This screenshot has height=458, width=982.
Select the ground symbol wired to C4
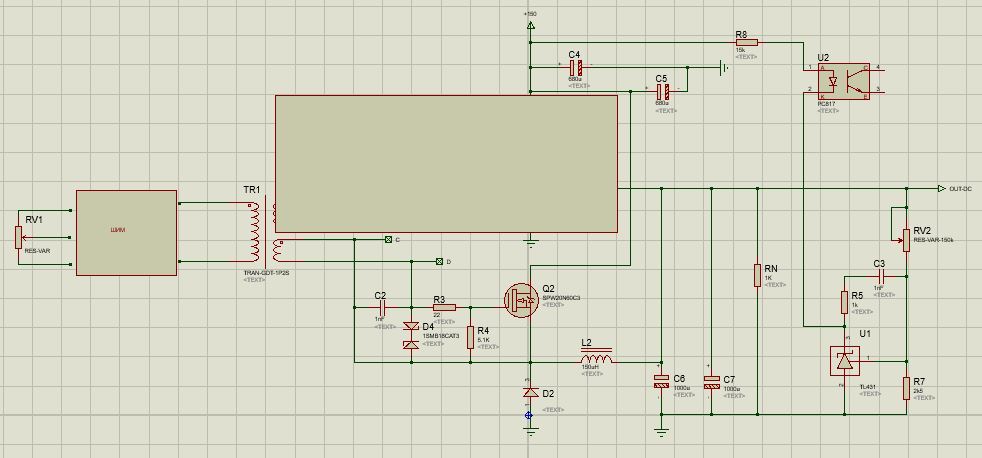point(725,67)
